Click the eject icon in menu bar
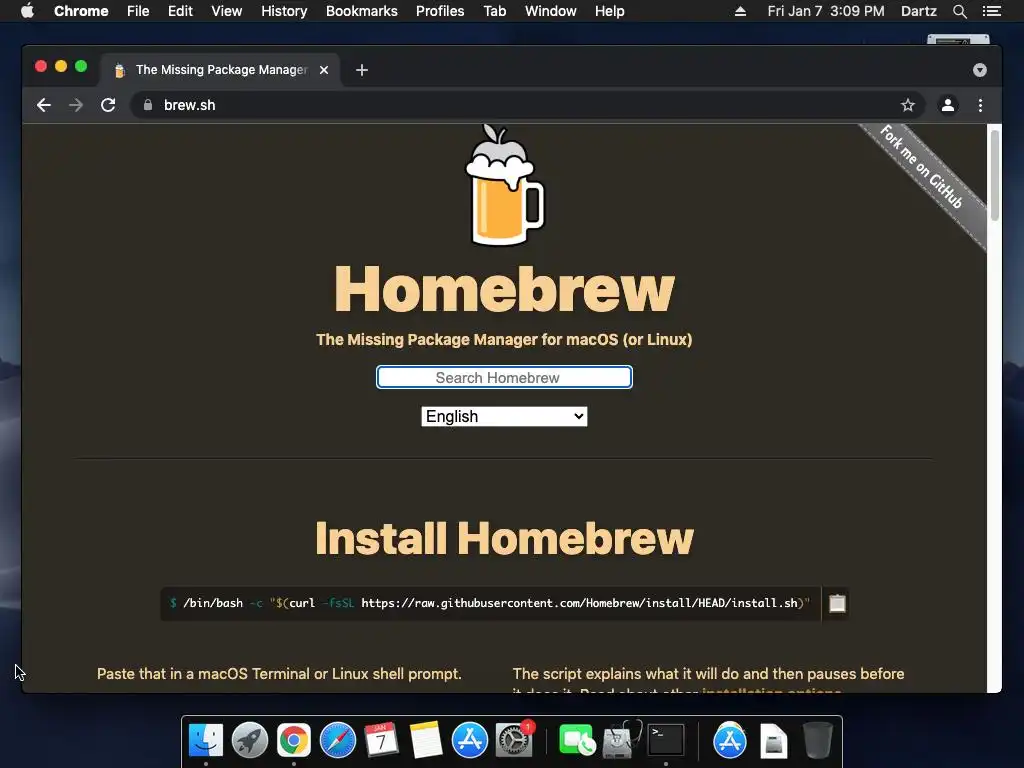 coord(740,11)
